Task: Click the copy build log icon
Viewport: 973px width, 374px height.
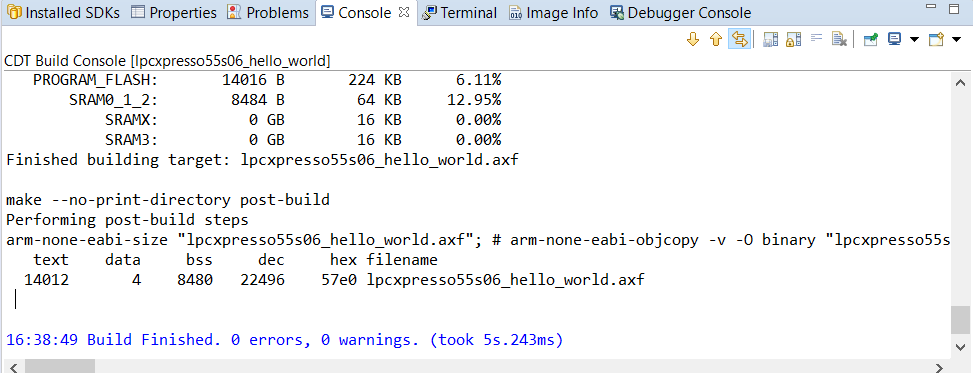Action: (x=771, y=40)
